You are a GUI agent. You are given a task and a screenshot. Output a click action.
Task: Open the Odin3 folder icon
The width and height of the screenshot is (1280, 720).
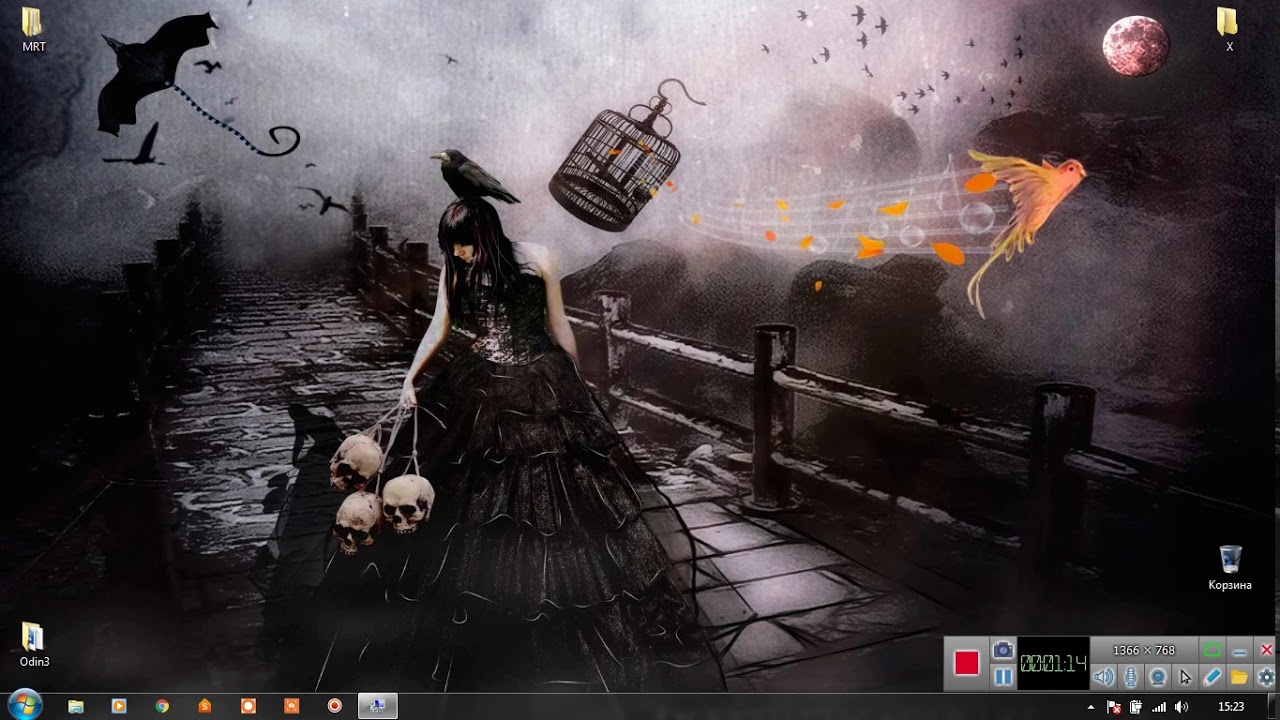coord(34,644)
